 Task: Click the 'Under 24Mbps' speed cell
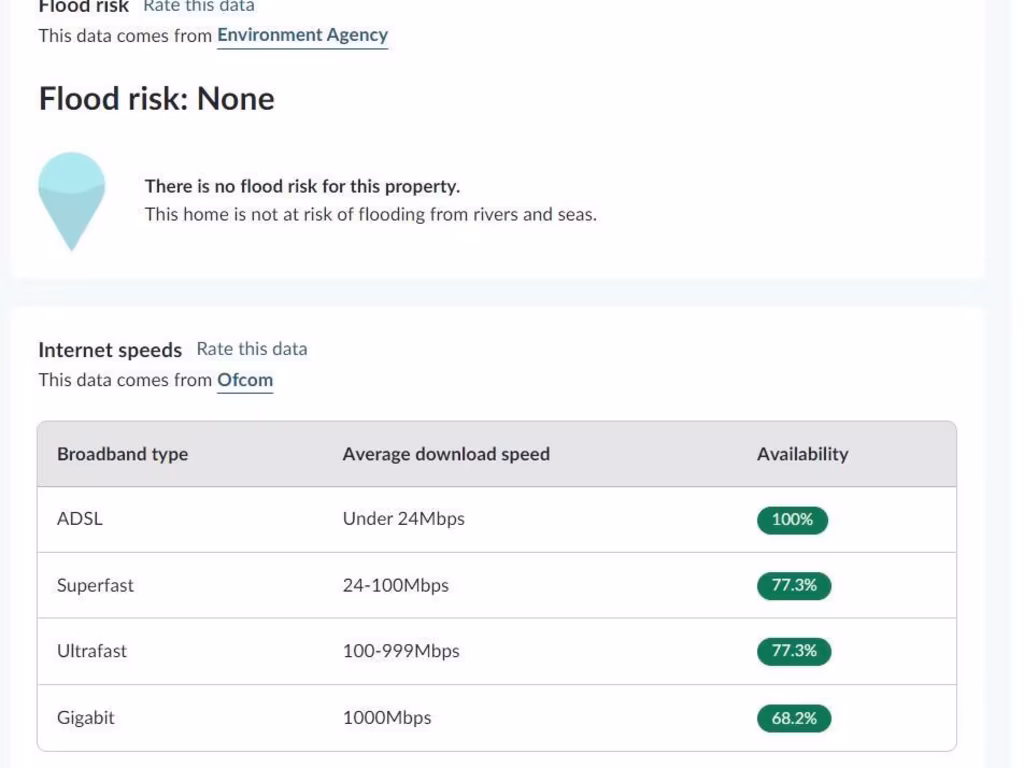point(403,519)
